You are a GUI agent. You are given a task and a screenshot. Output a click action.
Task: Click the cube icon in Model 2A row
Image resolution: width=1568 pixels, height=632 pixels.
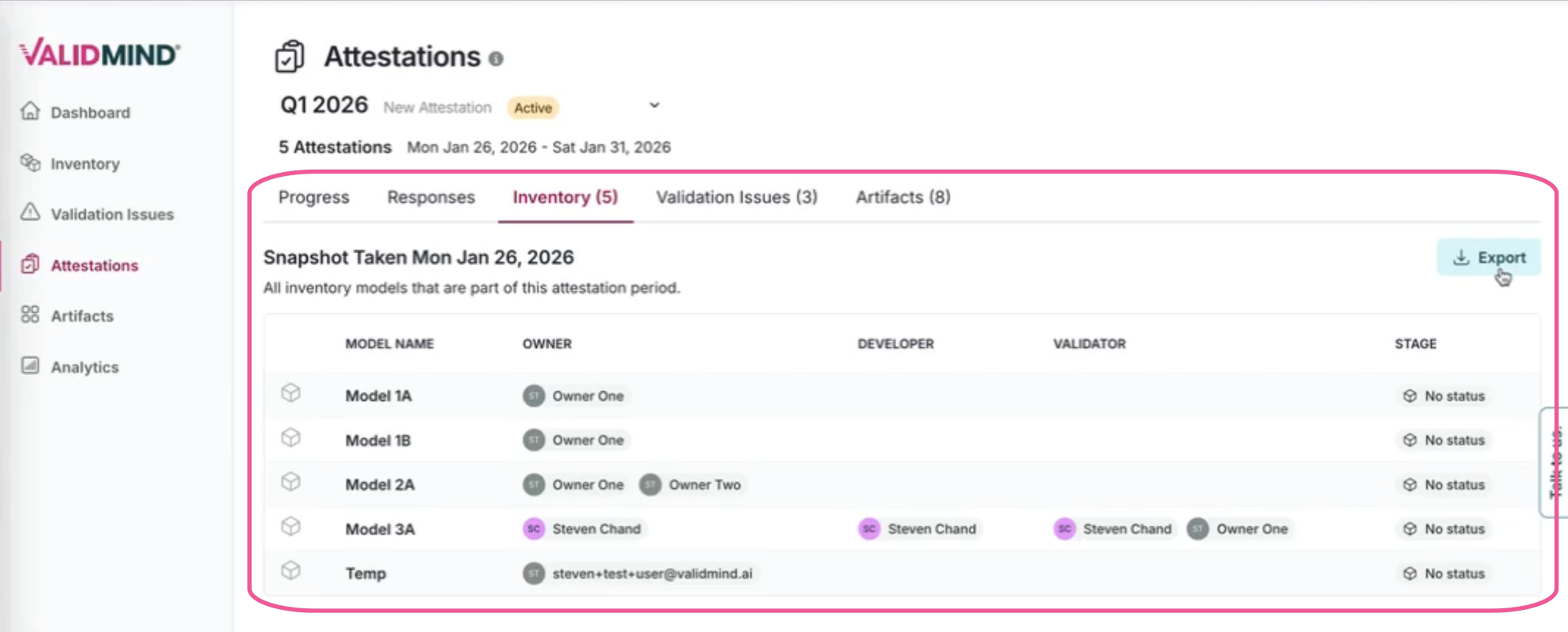291,481
